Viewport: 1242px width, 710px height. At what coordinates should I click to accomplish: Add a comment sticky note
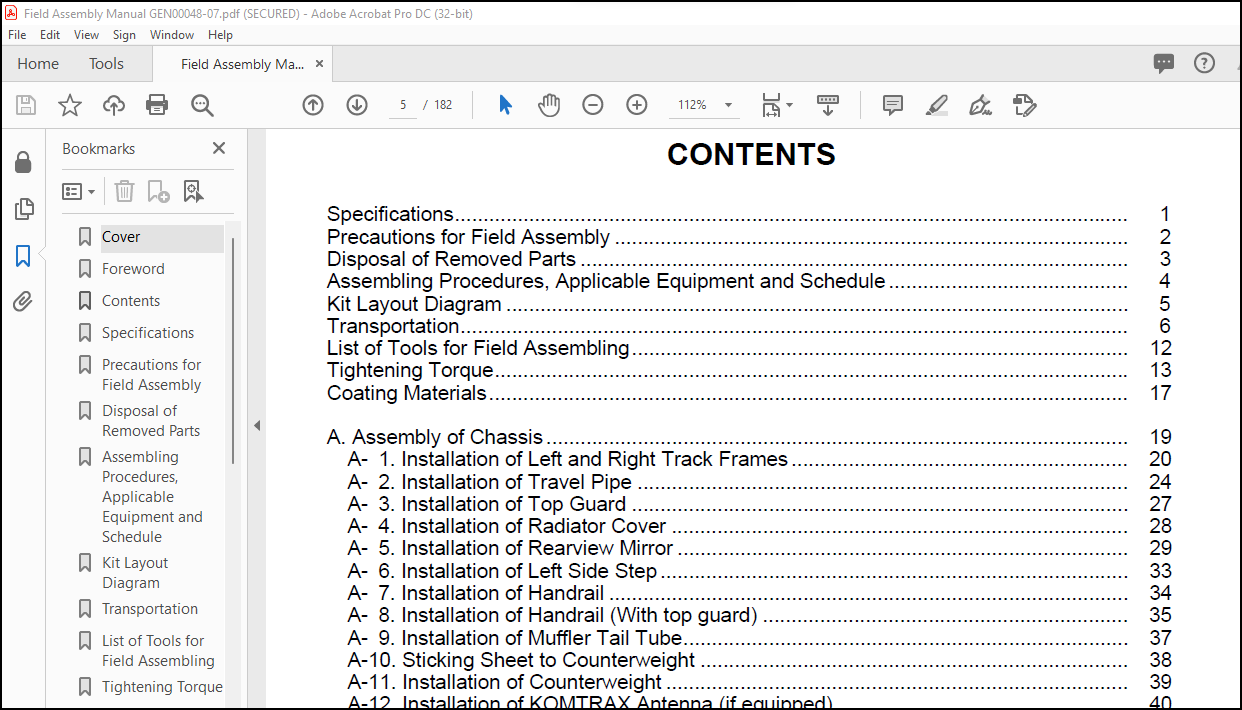(893, 105)
